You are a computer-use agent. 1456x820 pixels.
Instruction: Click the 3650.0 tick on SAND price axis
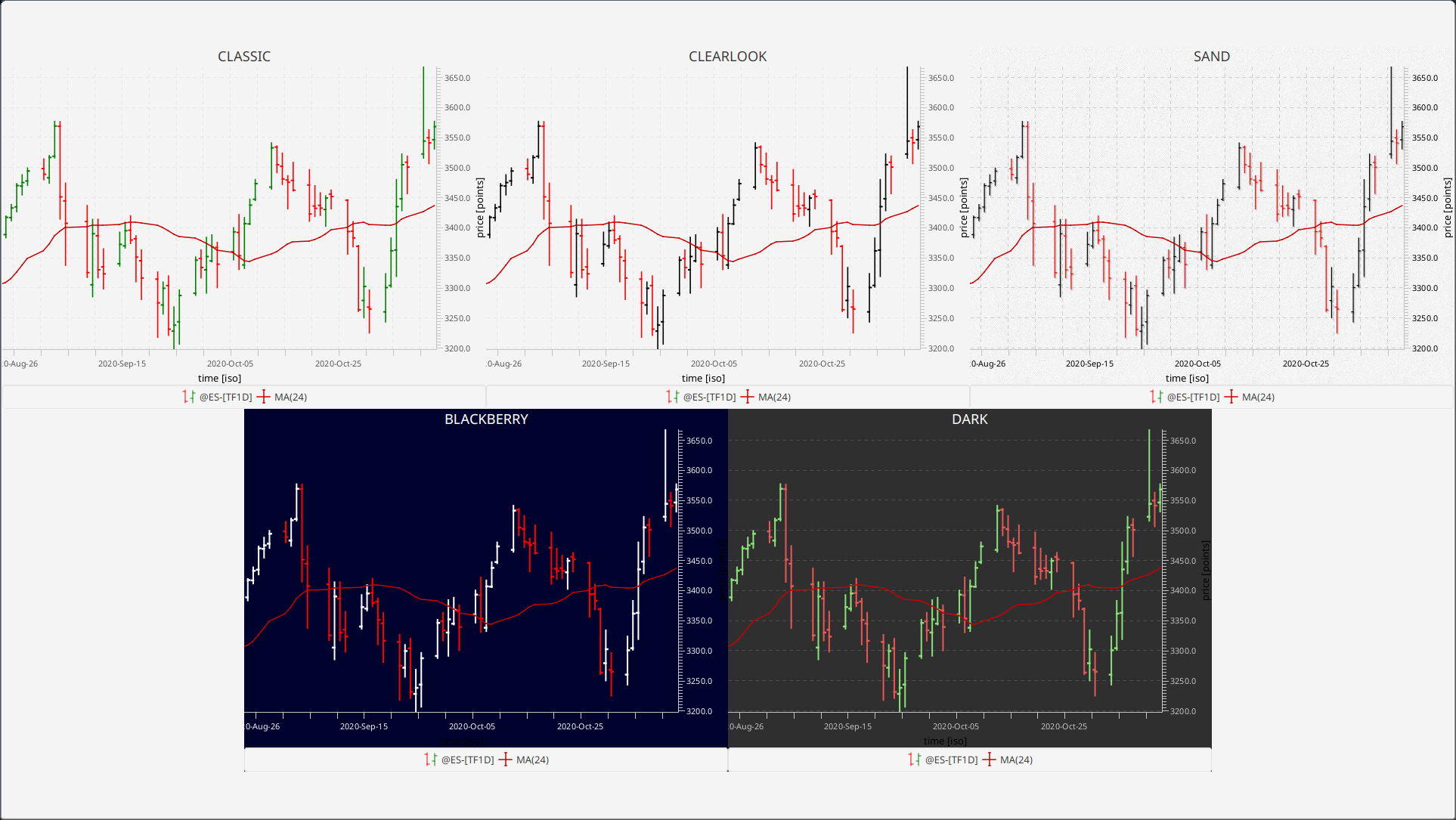pyautogui.click(x=1425, y=78)
